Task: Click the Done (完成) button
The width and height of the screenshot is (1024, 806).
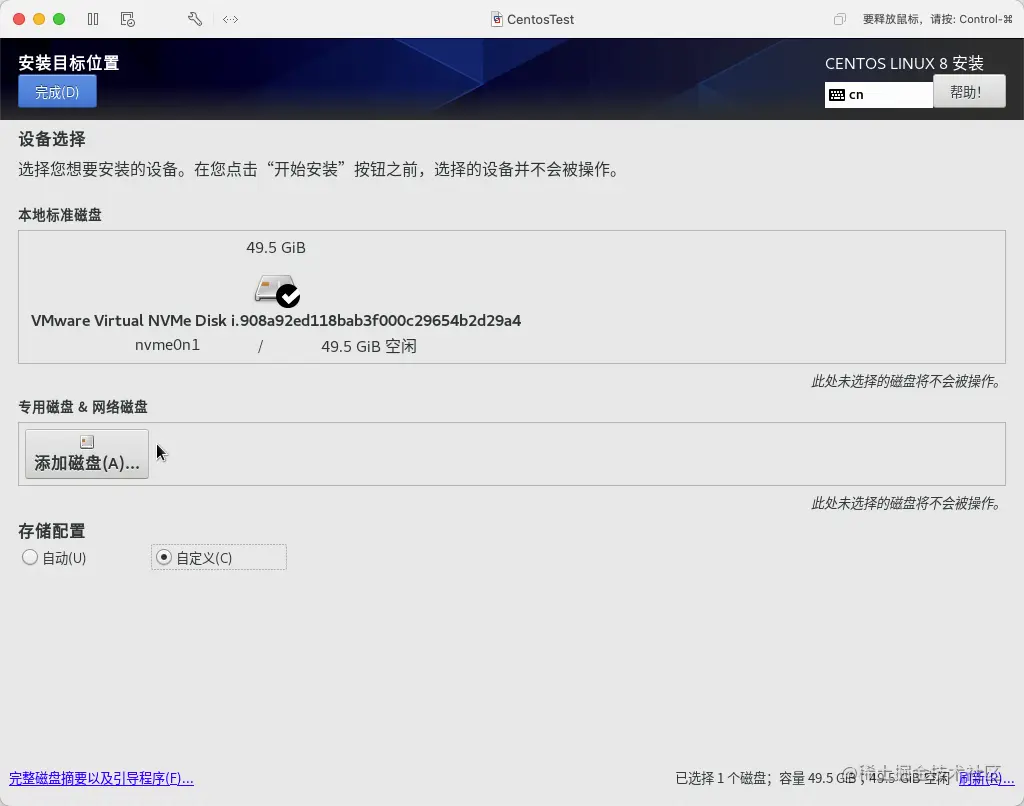Action: pos(57,91)
